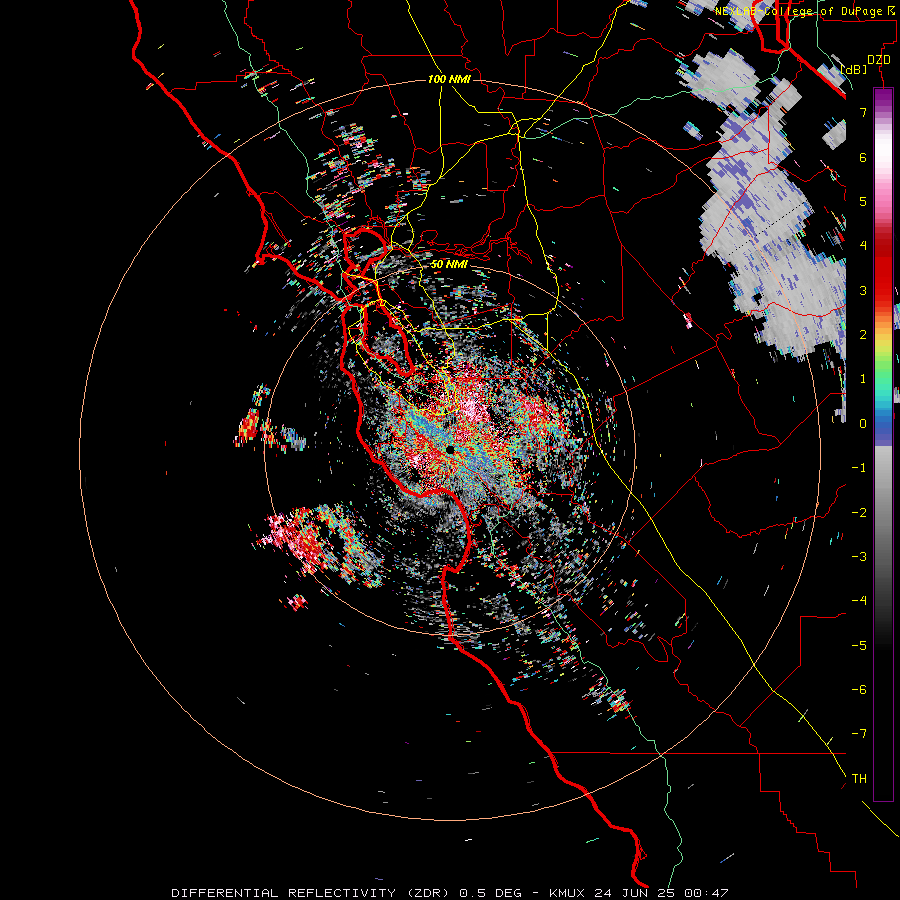The image size is (900, 900).
Task: Click the '7' value on the dB scale
Action: coord(863,112)
